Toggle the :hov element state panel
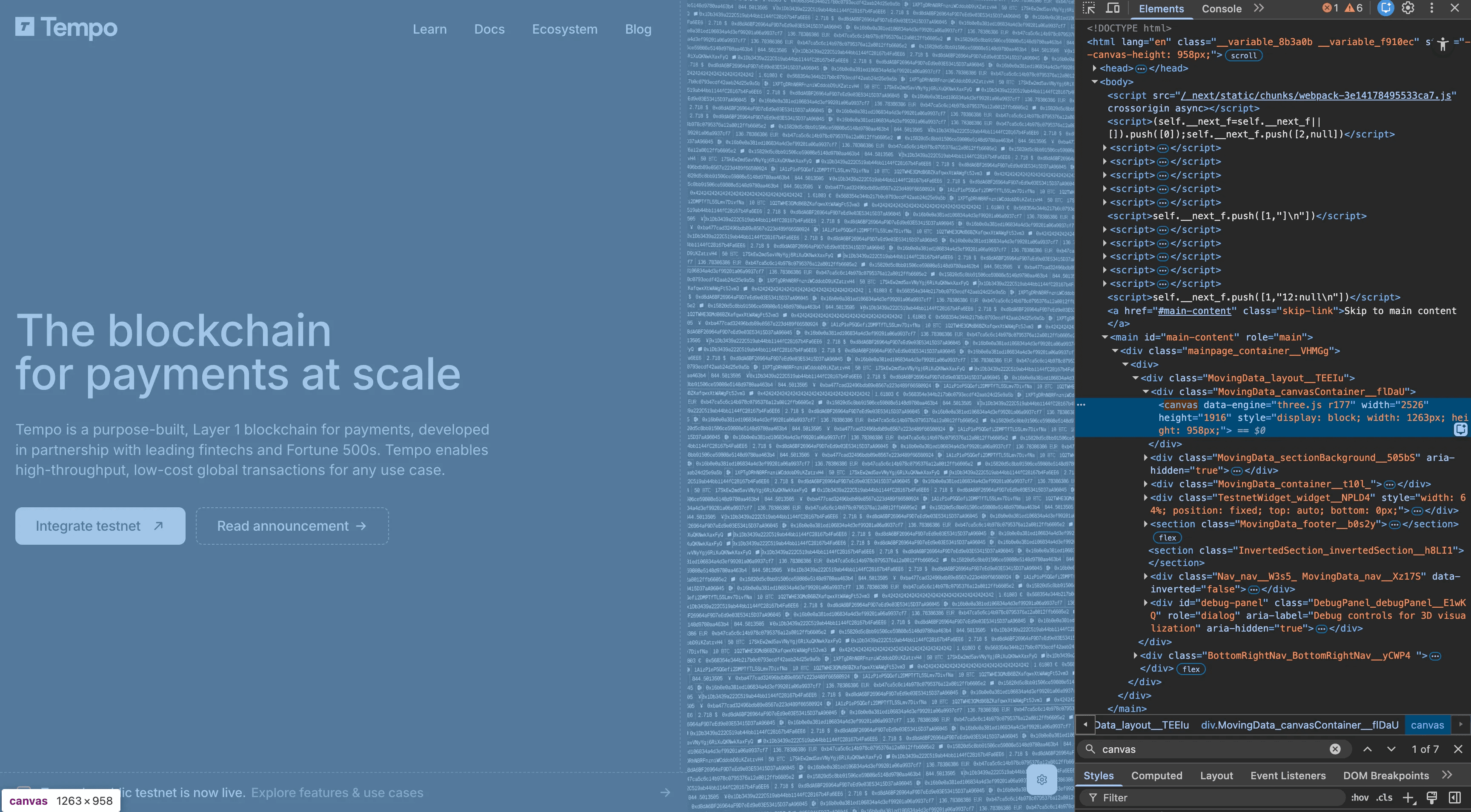The width and height of the screenshot is (1471, 812). click(x=1359, y=798)
